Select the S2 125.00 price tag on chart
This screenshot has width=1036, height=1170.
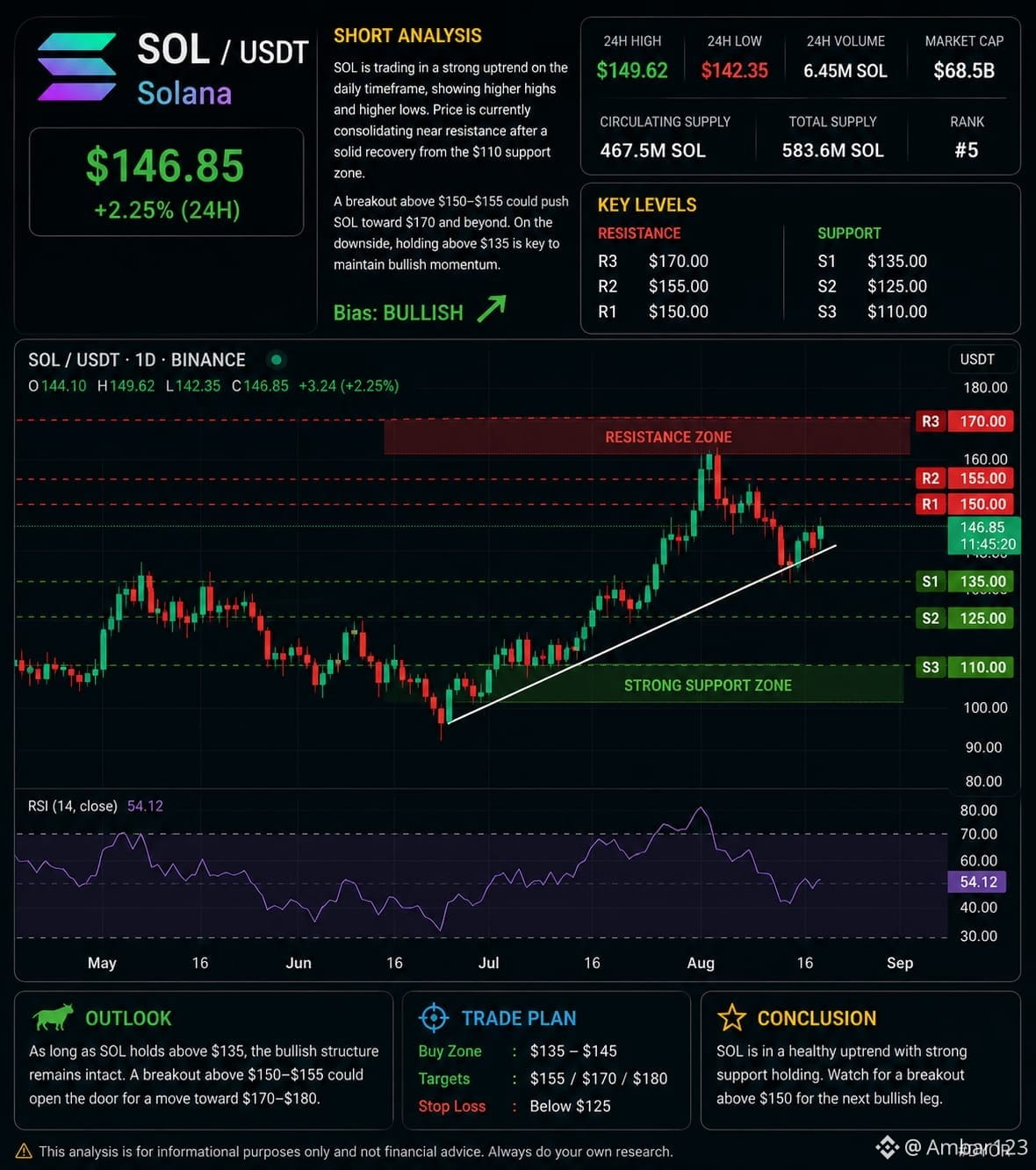(965, 618)
